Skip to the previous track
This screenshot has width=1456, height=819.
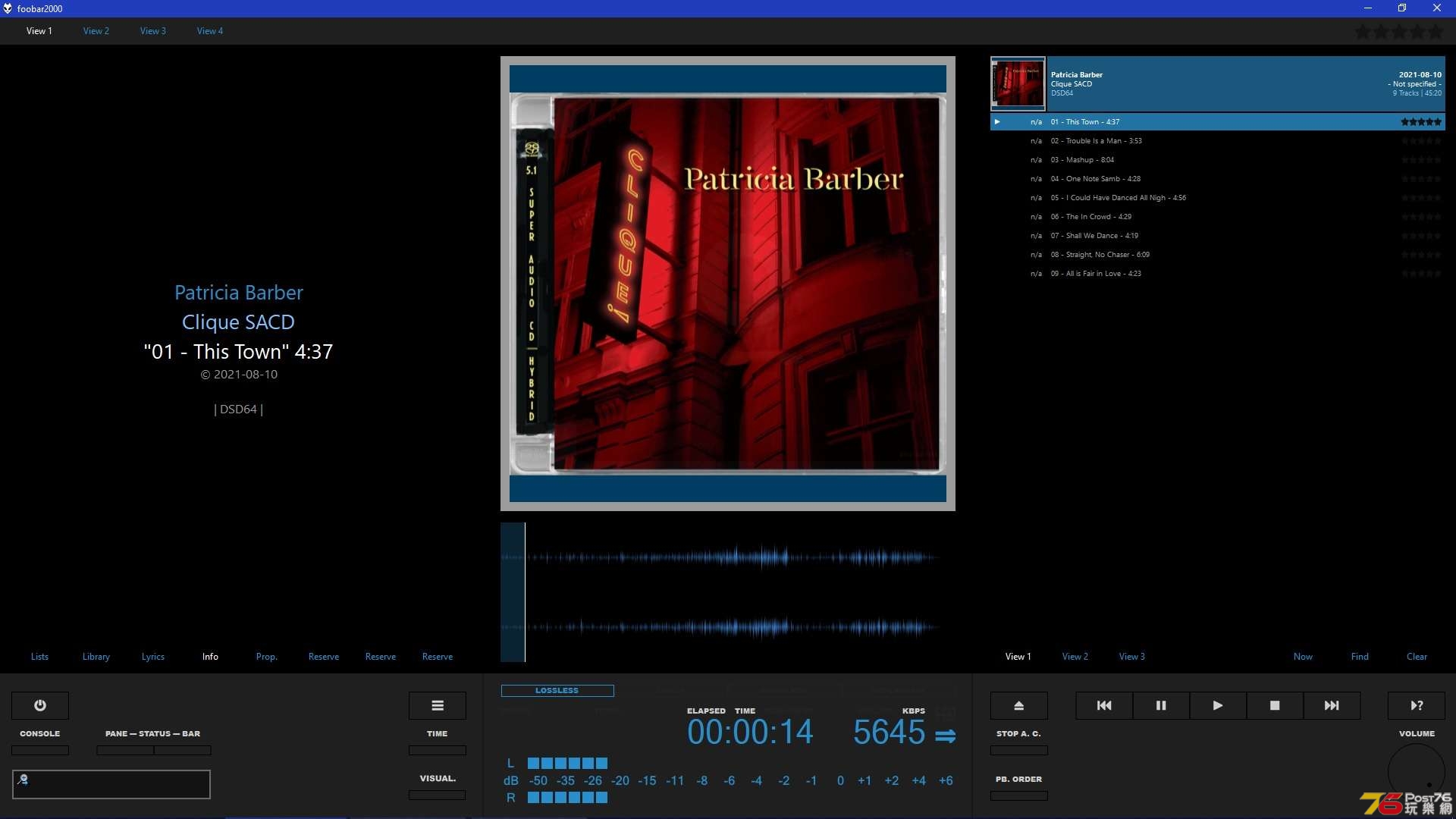click(1104, 705)
